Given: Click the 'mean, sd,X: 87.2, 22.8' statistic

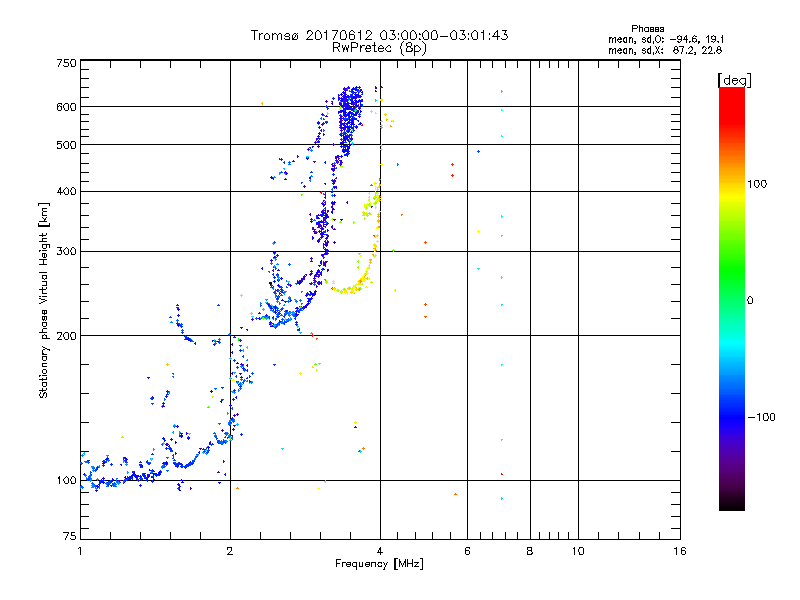Looking at the screenshot, I should pos(665,50).
